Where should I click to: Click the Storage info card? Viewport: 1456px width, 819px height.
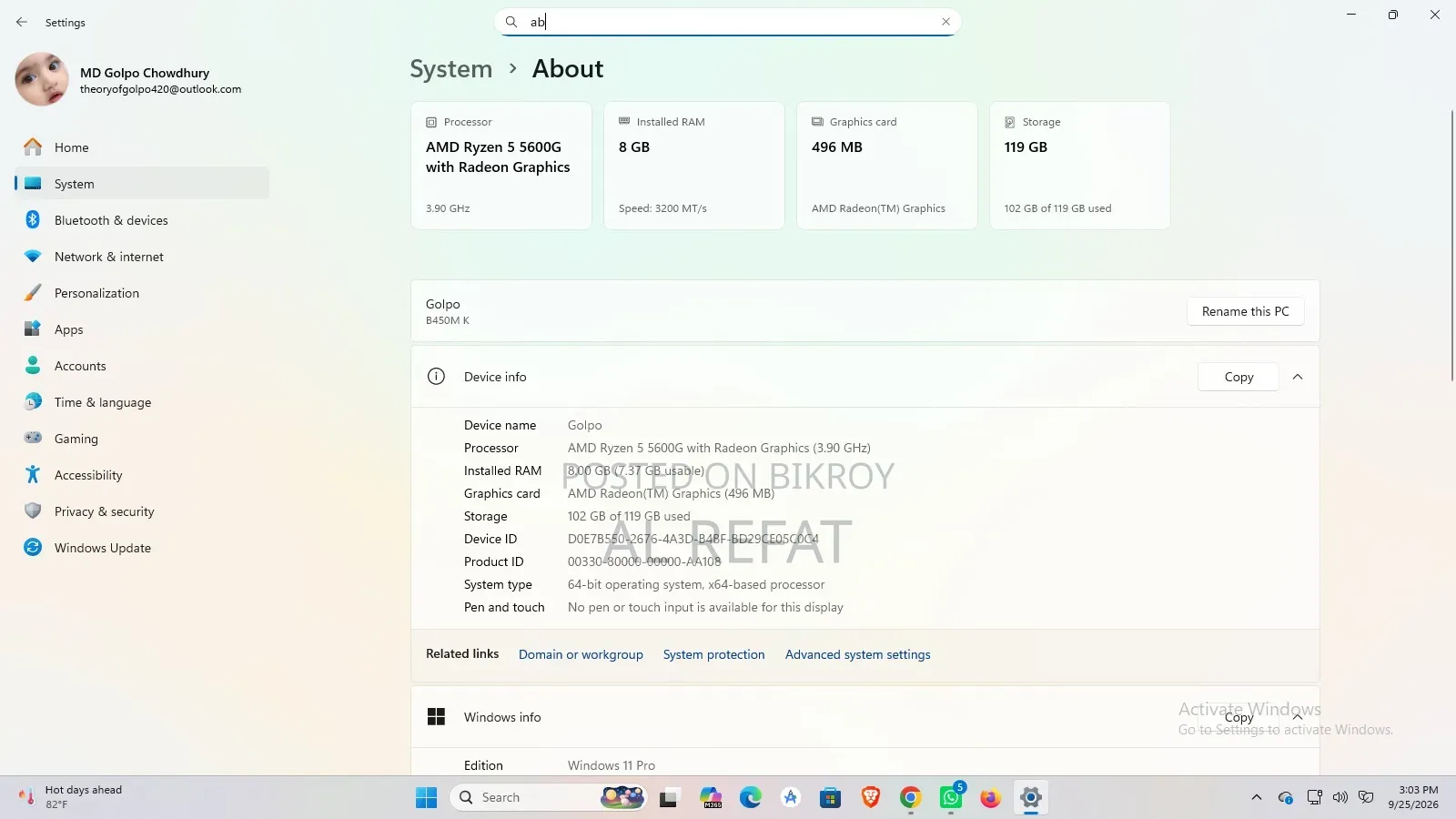tap(1080, 166)
